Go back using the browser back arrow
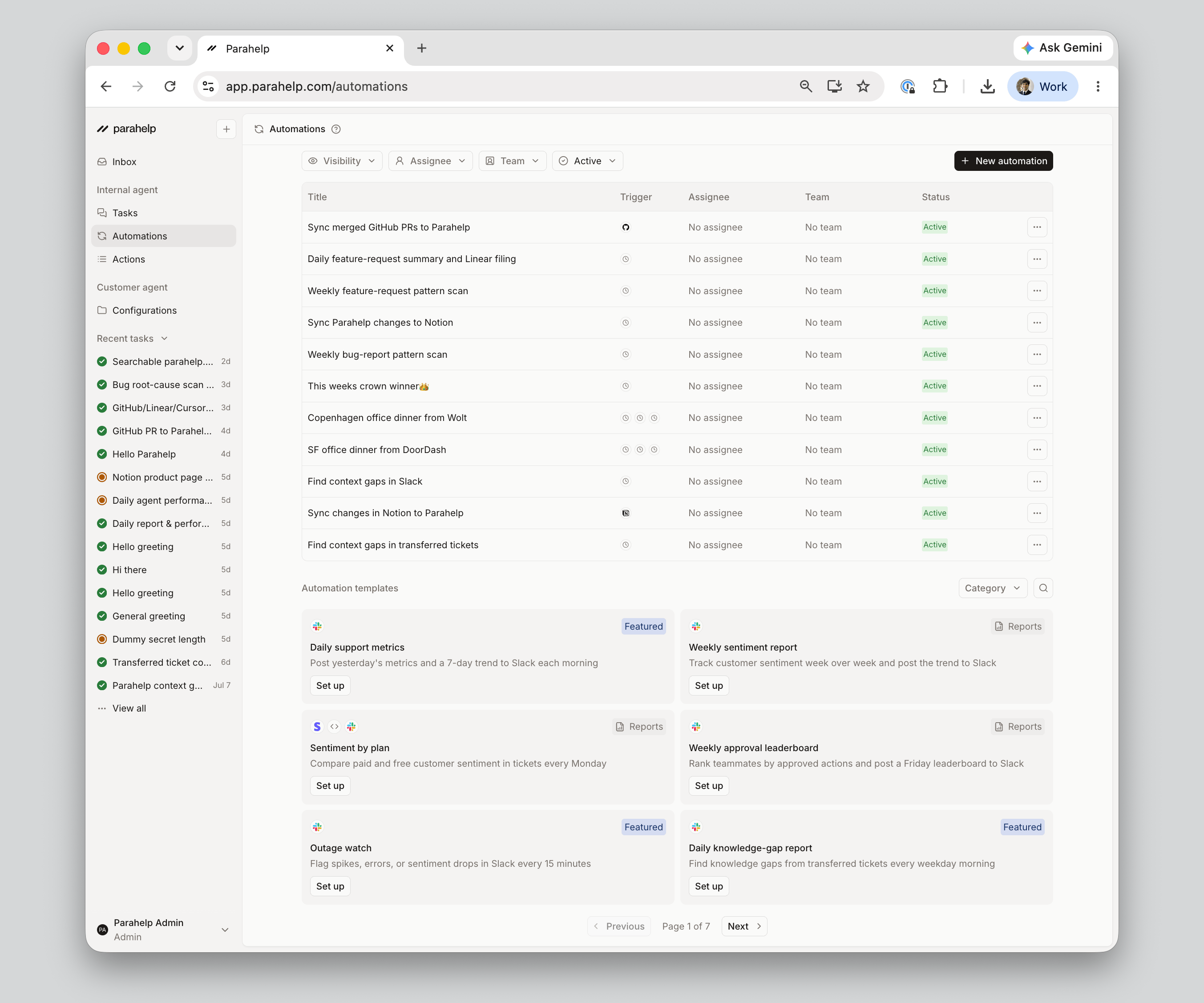 click(106, 87)
